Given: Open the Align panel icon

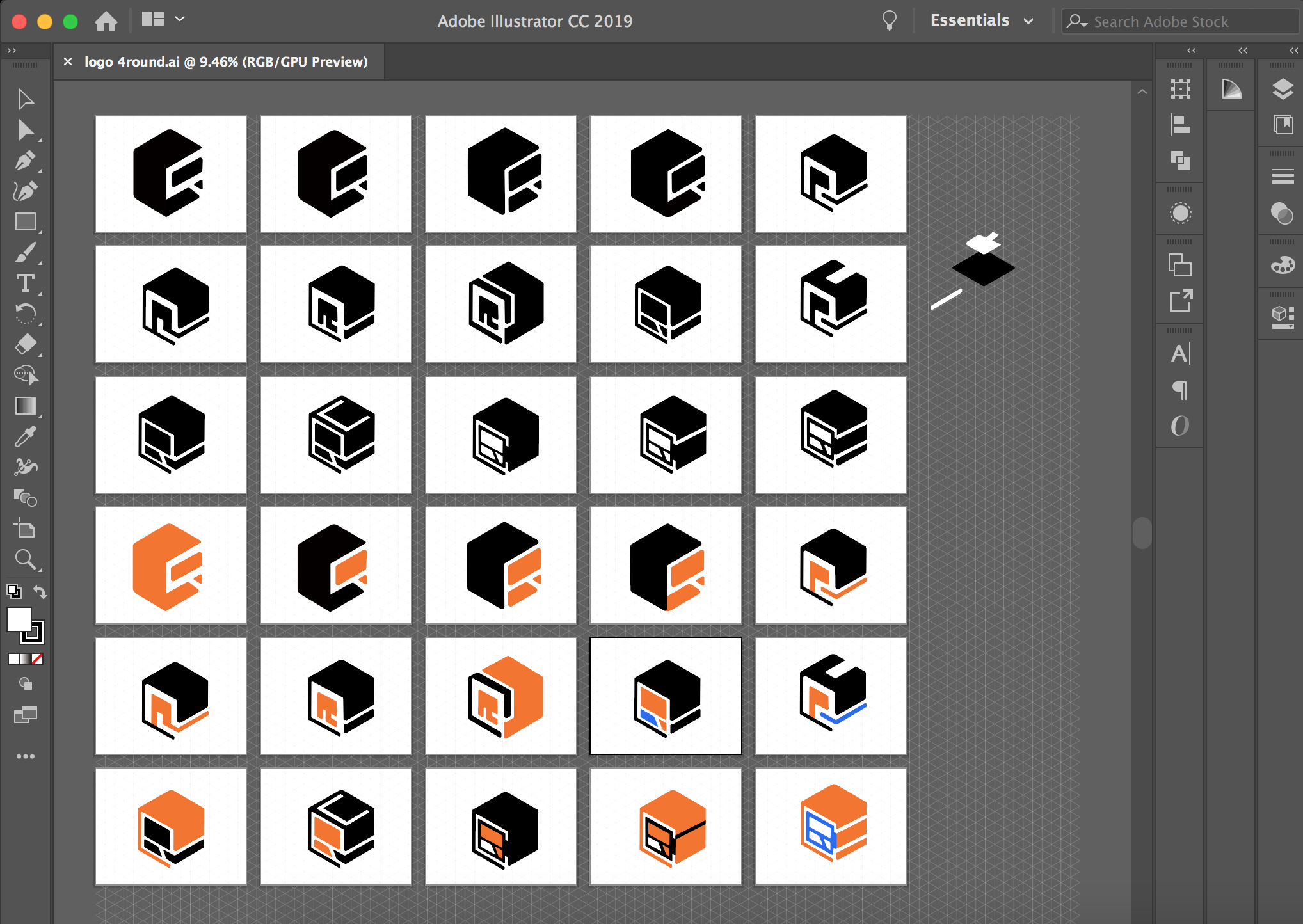Looking at the screenshot, I should point(1180,125).
